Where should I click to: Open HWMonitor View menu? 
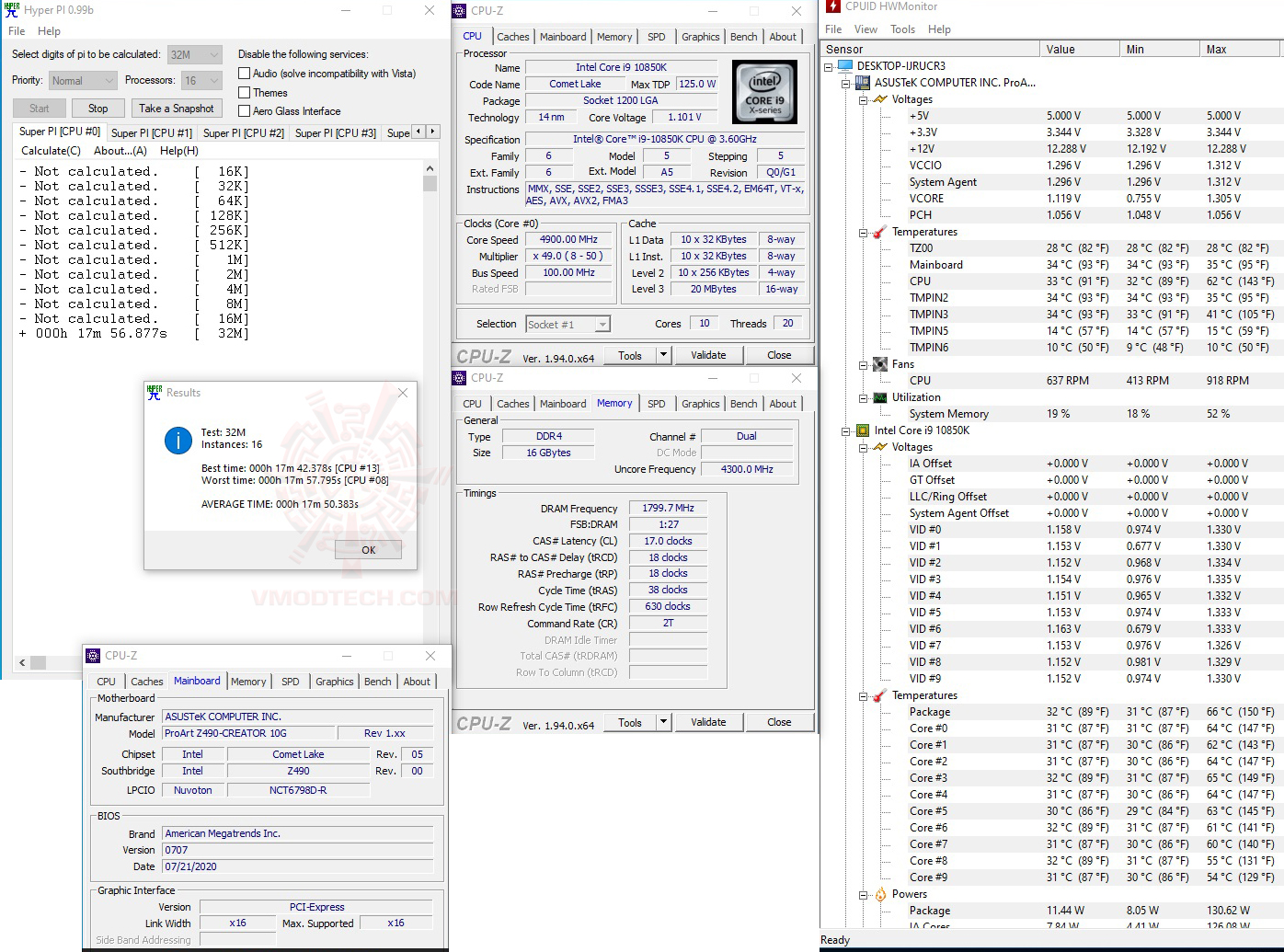tap(866, 29)
